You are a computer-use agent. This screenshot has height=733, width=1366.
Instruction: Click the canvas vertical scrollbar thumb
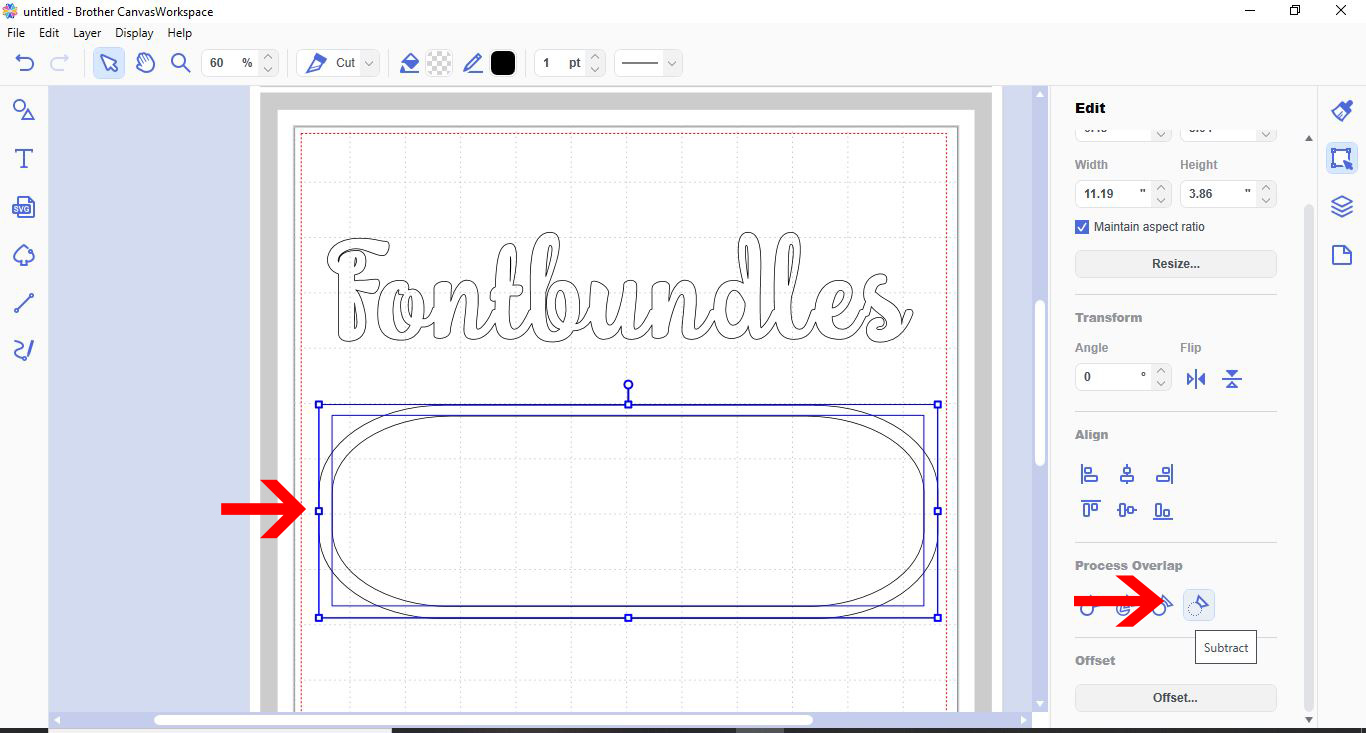1040,382
